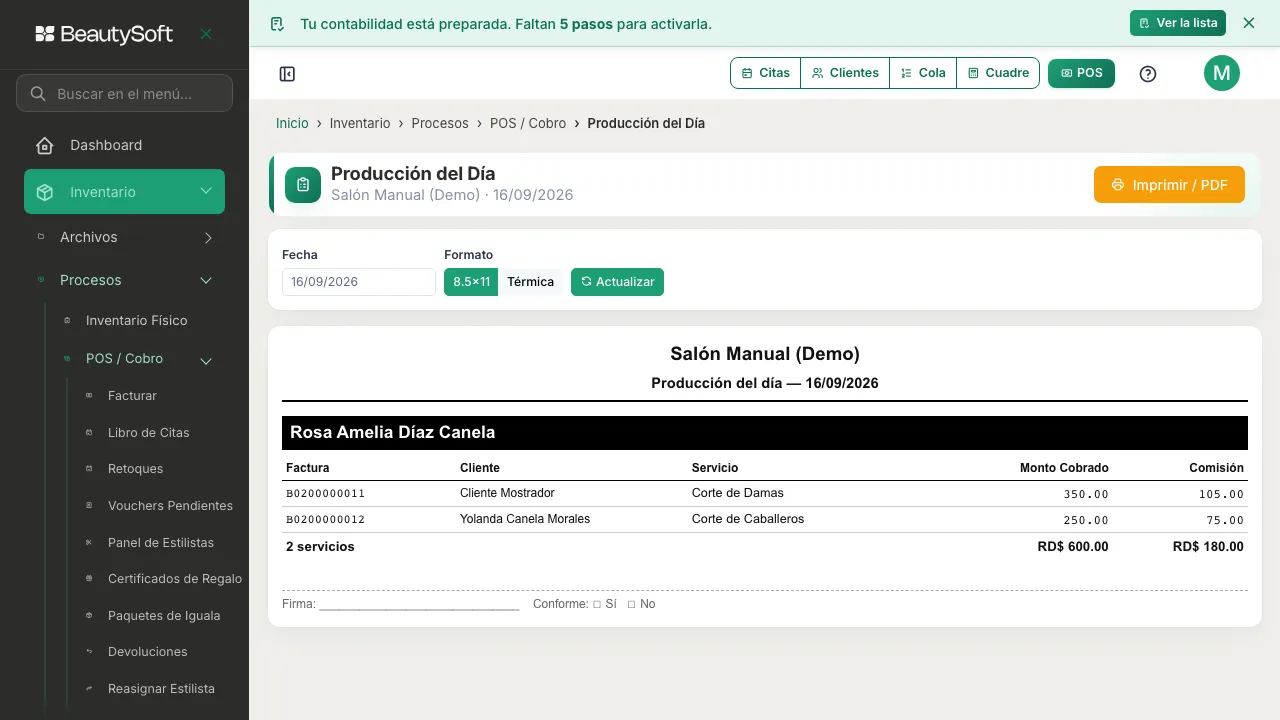Open Vouchers Pendientes in the sidebar
Screen dimensions: 1280x720
click(170, 506)
